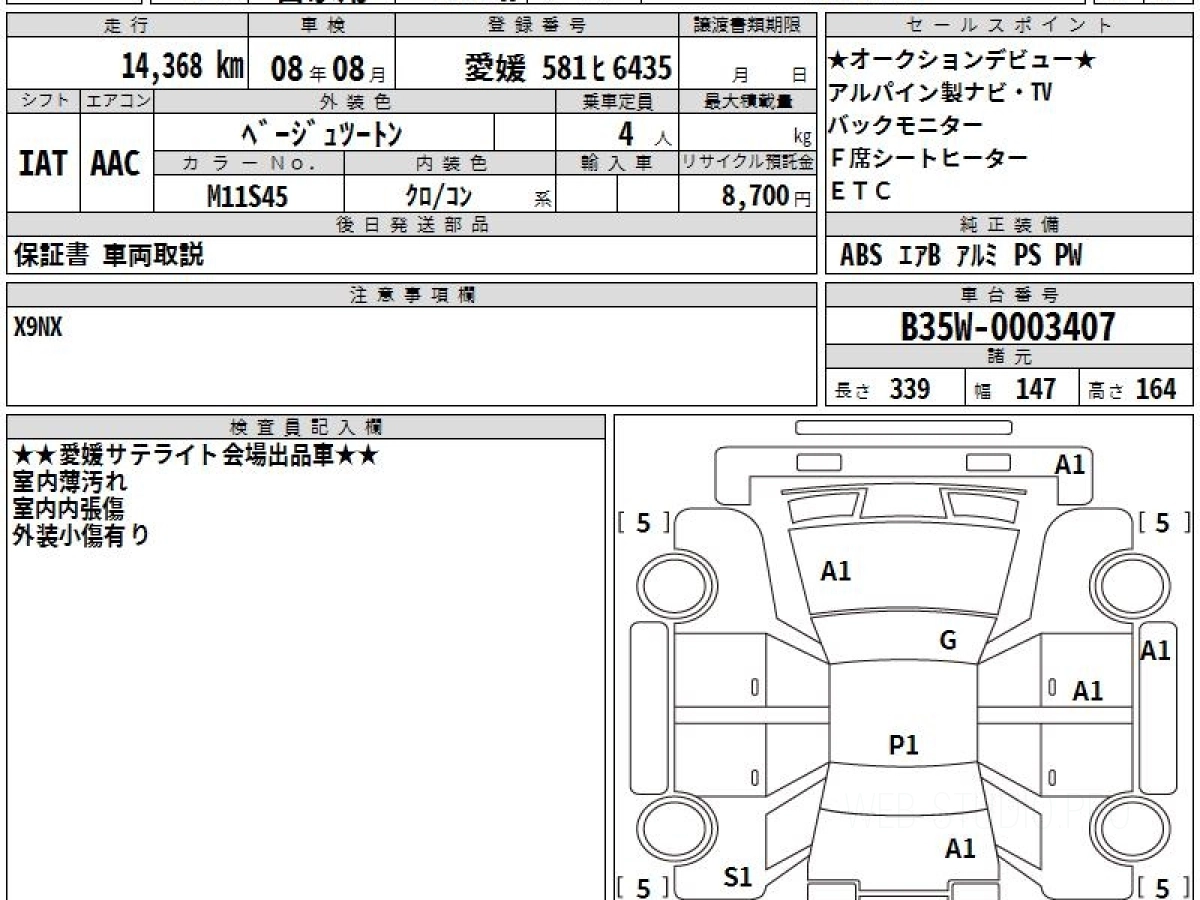Click the 検査員記入欄 header
The height and width of the screenshot is (900, 1200).
tap(305, 427)
